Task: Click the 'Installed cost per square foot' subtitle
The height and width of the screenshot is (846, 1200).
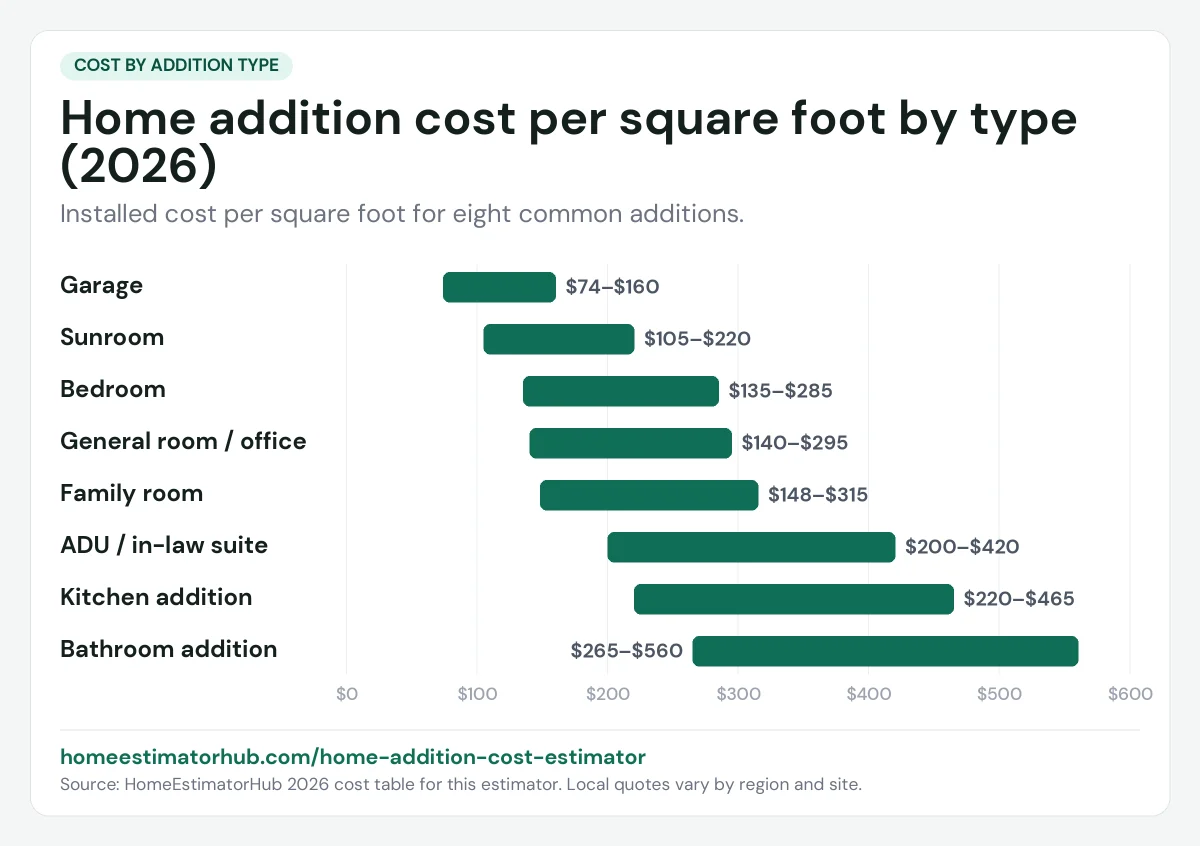Action: click(x=402, y=214)
